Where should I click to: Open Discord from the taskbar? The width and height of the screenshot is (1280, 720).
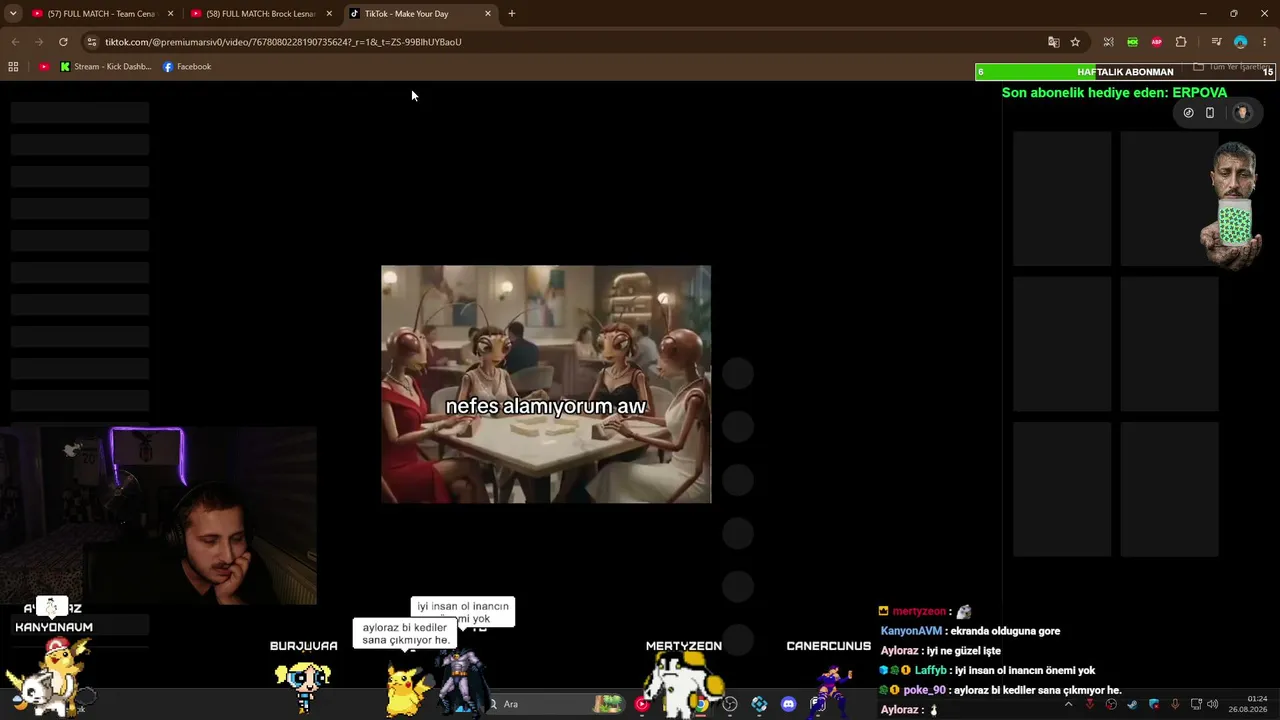tap(788, 704)
